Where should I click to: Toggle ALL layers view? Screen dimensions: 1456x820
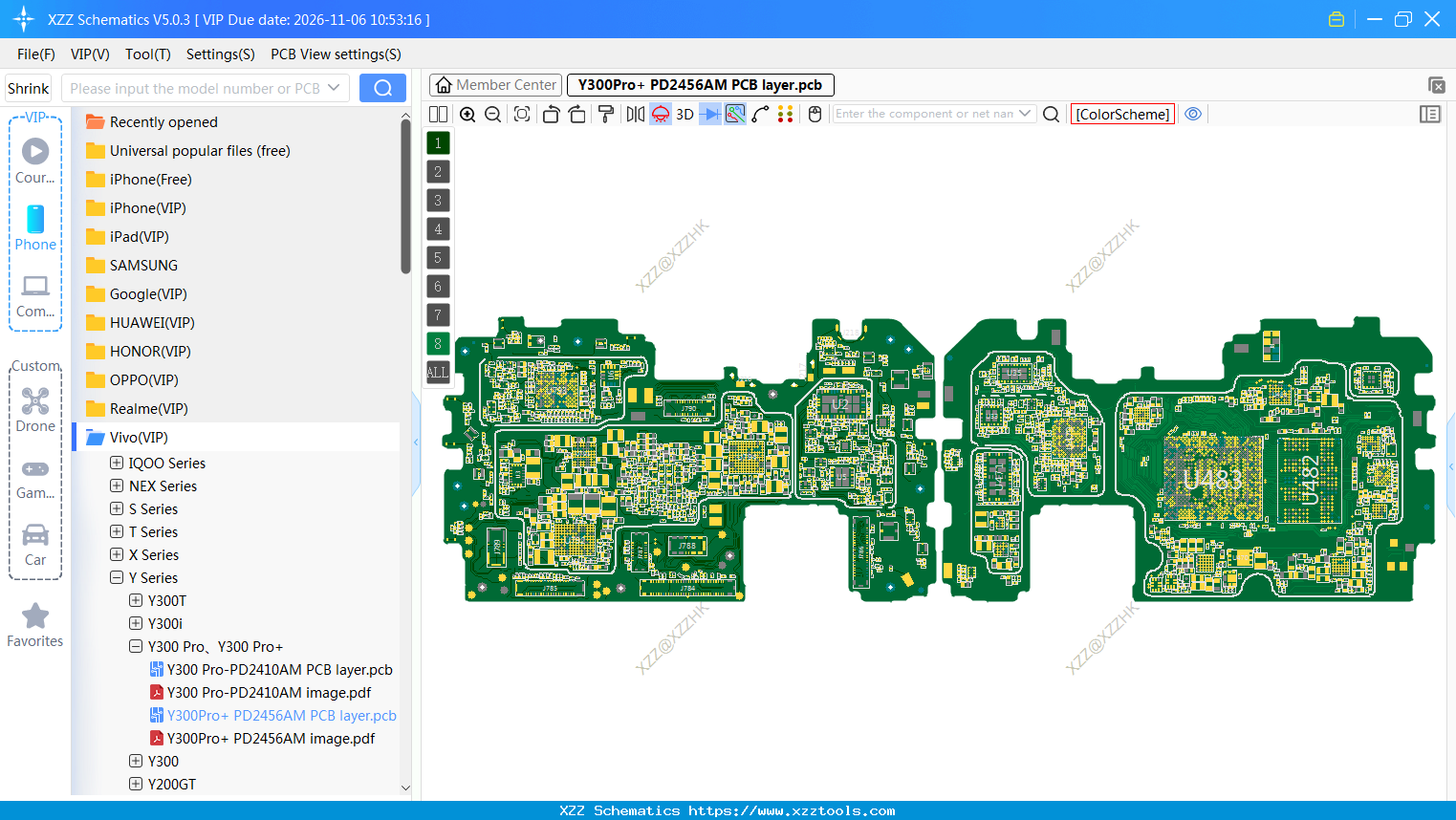point(437,372)
